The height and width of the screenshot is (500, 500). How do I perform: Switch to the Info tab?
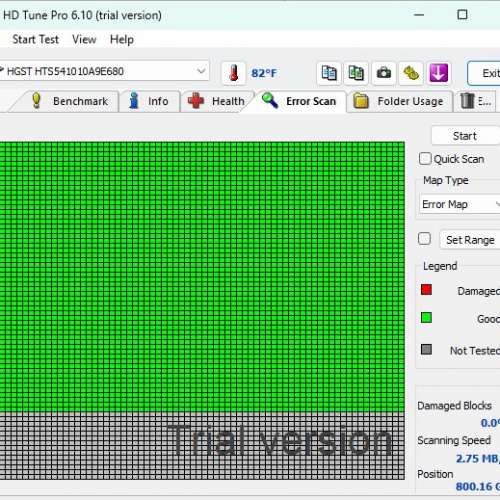click(150, 101)
